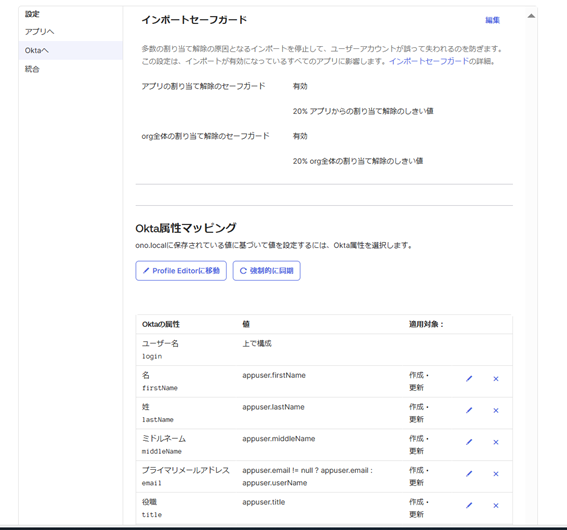Image resolution: width=567 pixels, height=530 pixels.
Task: Delete the title attribute mapping
Action: pyautogui.click(x=496, y=505)
